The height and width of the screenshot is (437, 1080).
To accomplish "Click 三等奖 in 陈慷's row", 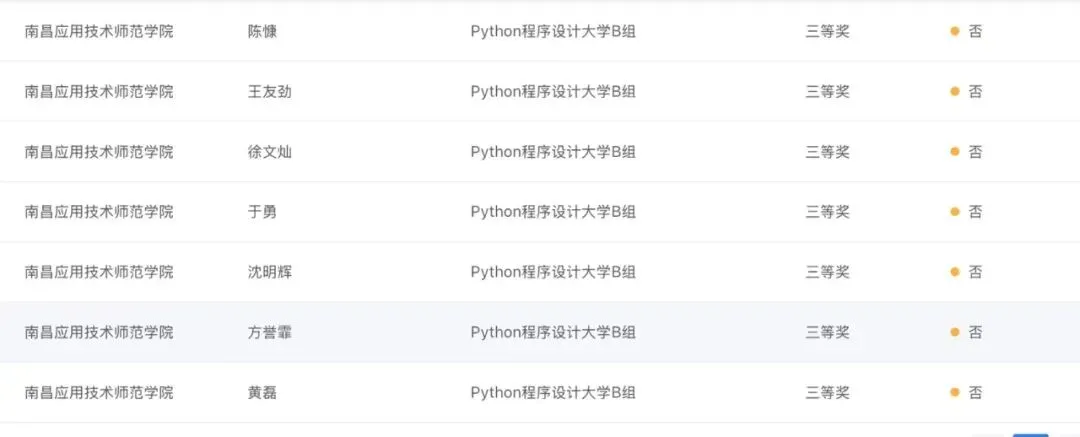I will pyautogui.click(x=827, y=32).
